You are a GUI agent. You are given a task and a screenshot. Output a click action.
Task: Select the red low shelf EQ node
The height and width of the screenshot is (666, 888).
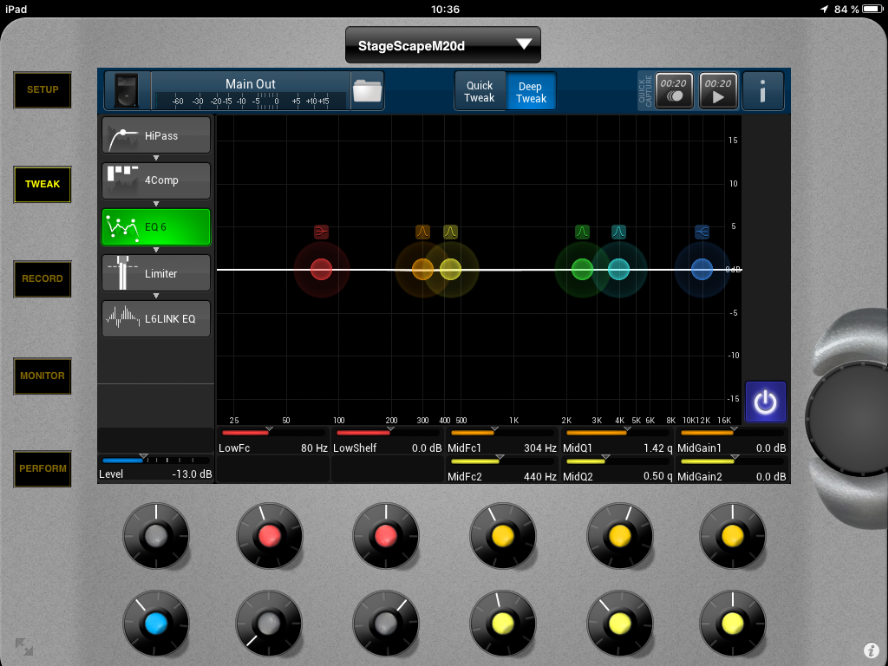[x=321, y=269]
